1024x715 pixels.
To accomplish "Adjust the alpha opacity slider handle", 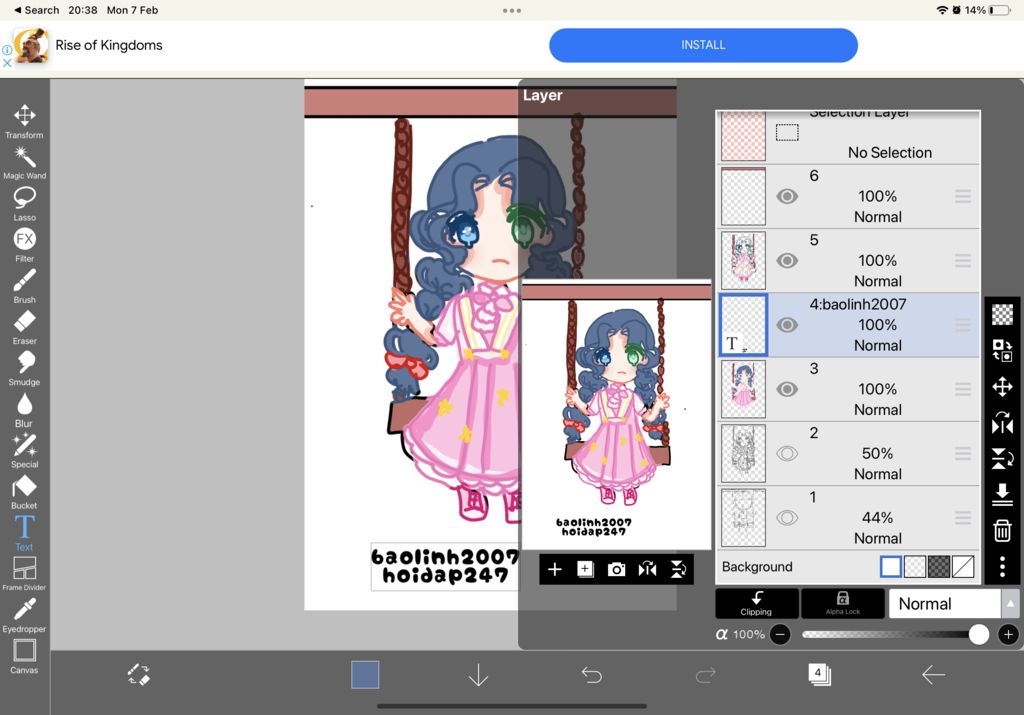I will [978, 634].
